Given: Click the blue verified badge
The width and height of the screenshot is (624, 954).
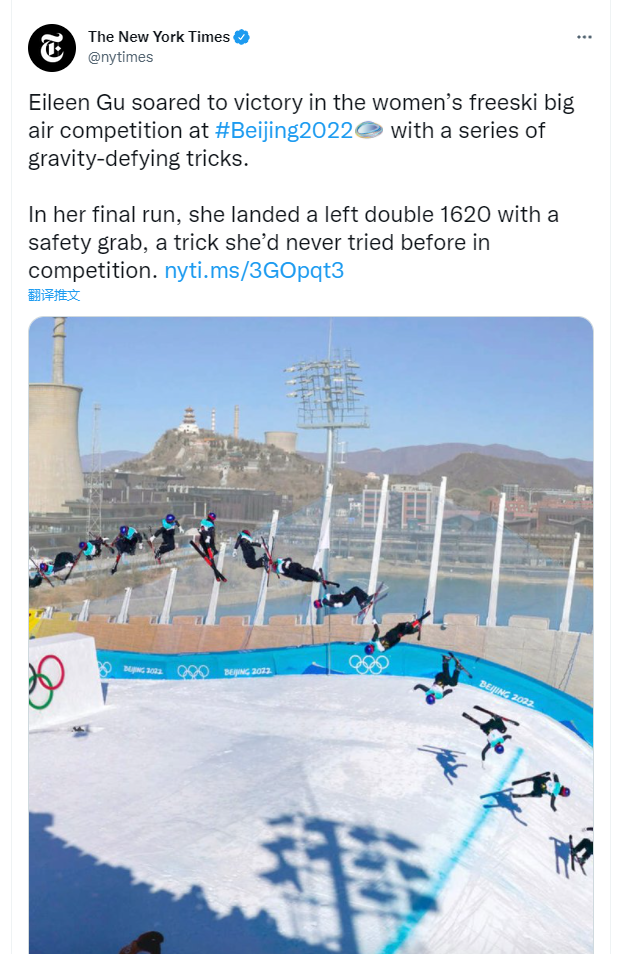Looking at the screenshot, I should tap(241, 37).
